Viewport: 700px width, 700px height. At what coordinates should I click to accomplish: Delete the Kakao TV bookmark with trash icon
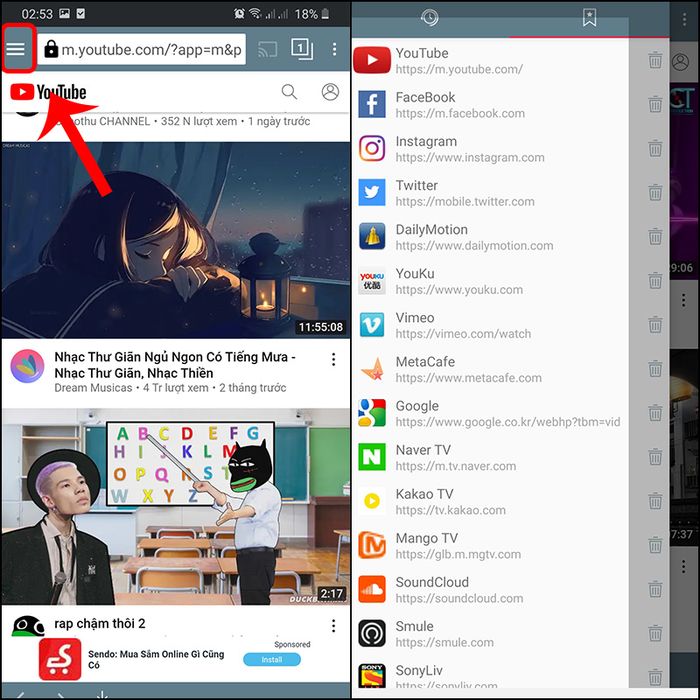coord(655,501)
